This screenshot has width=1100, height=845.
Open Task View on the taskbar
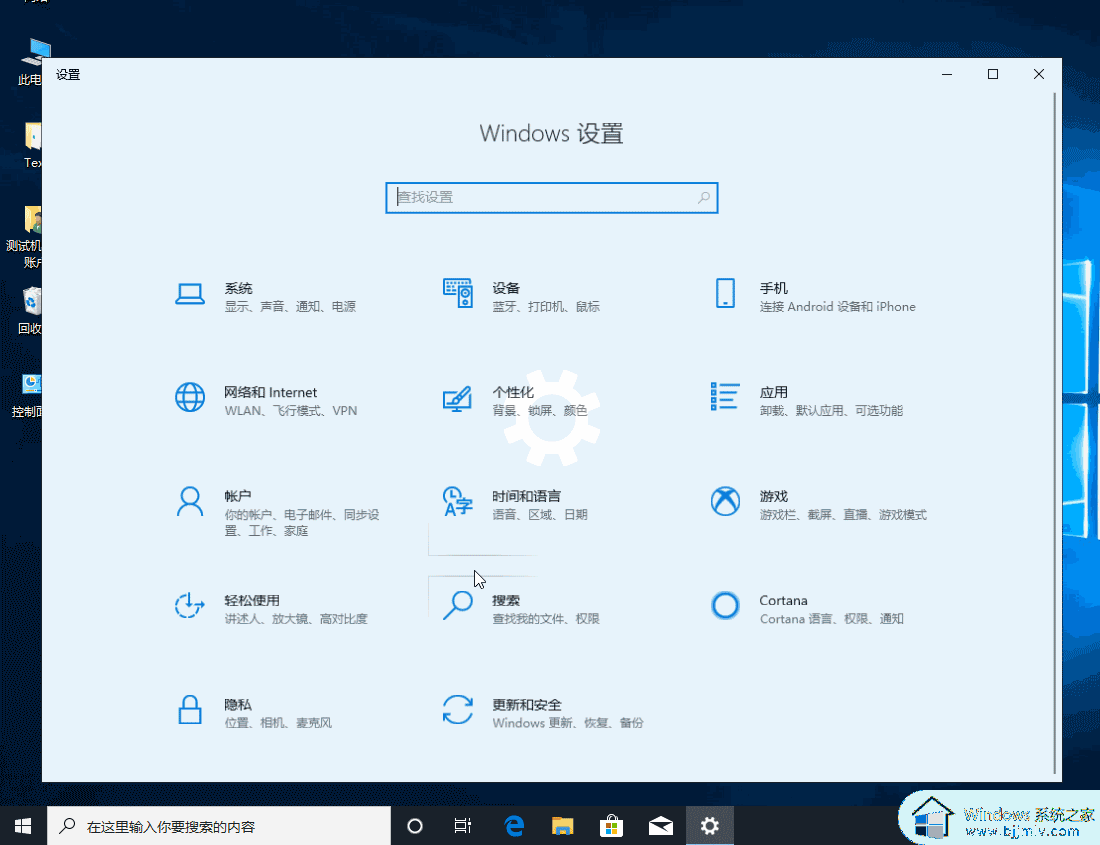point(462,826)
